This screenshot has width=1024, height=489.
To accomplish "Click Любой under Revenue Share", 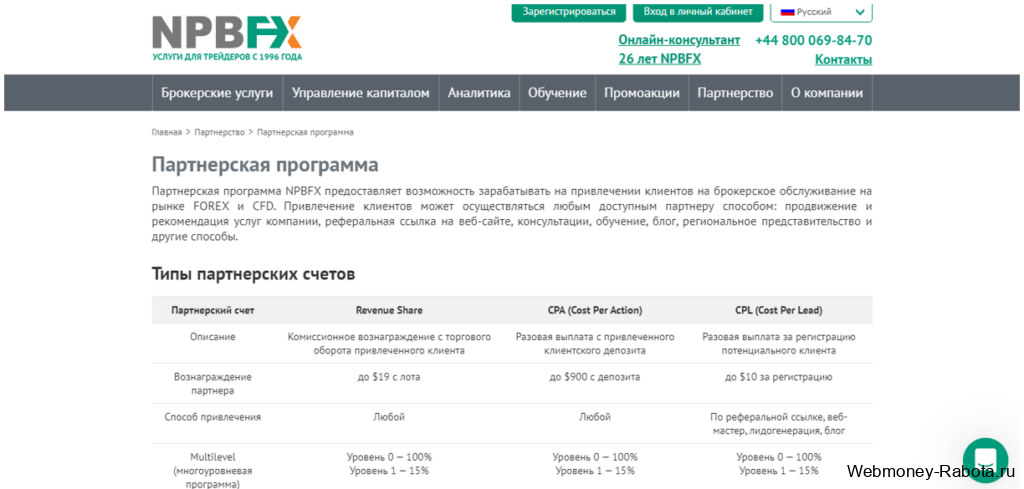I will [x=389, y=417].
